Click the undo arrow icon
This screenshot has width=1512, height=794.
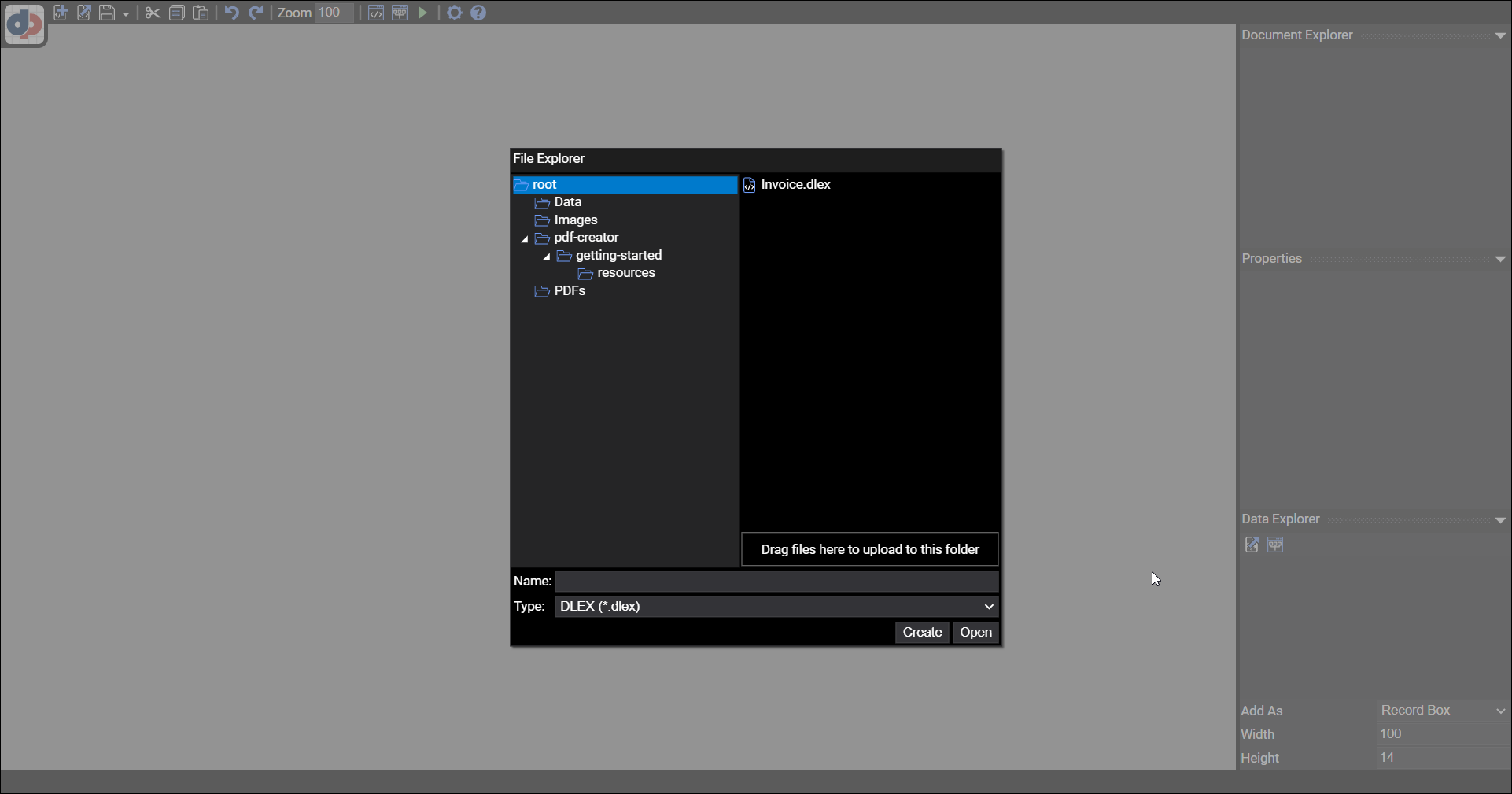[231, 13]
